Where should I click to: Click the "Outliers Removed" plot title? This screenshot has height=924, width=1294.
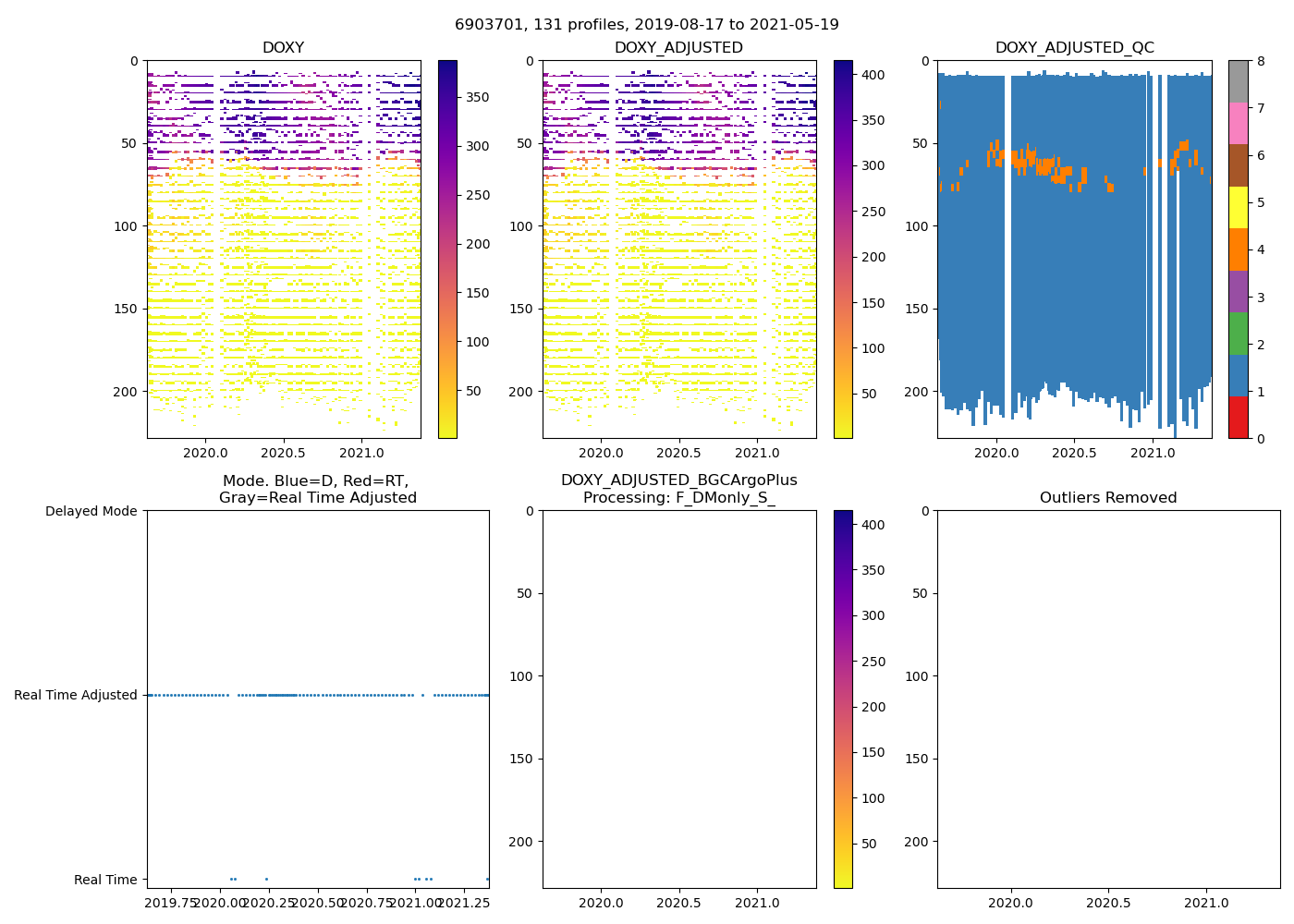tap(1108, 498)
